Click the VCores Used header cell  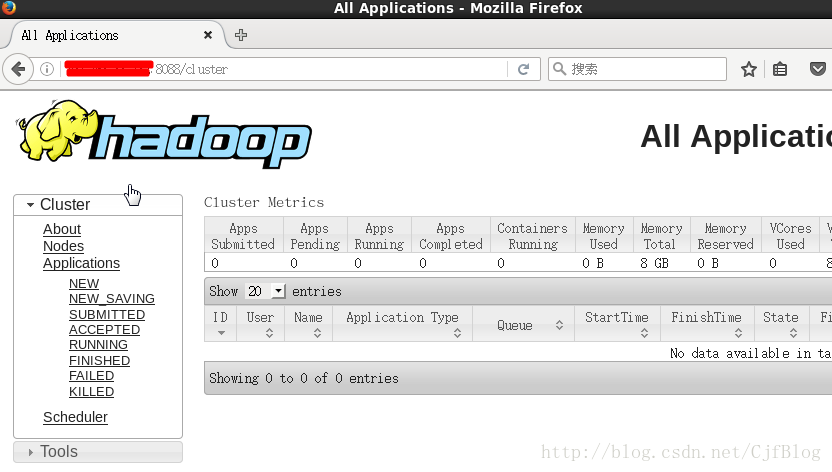(790, 236)
